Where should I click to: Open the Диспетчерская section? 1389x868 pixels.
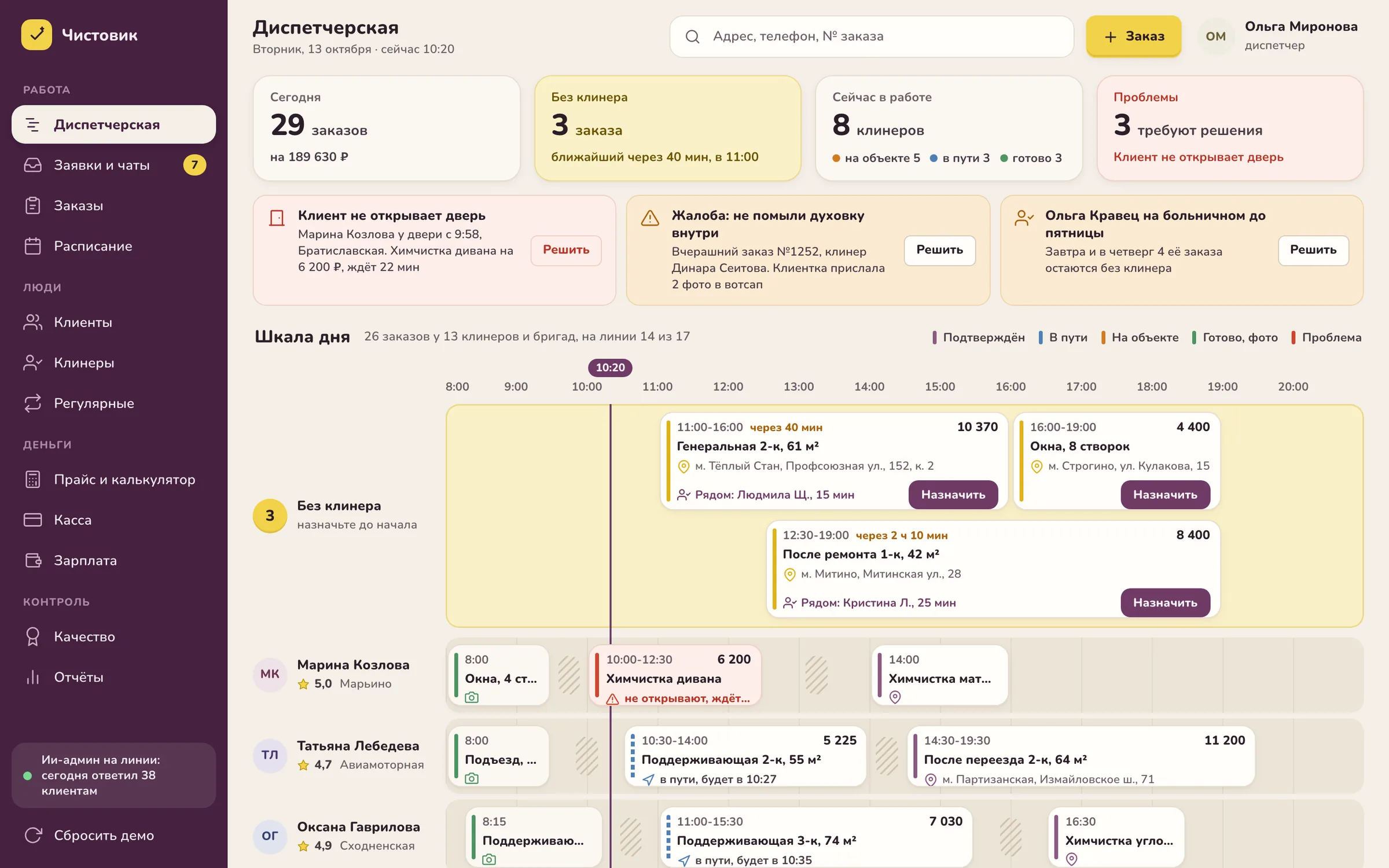click(x=113, y=124)
